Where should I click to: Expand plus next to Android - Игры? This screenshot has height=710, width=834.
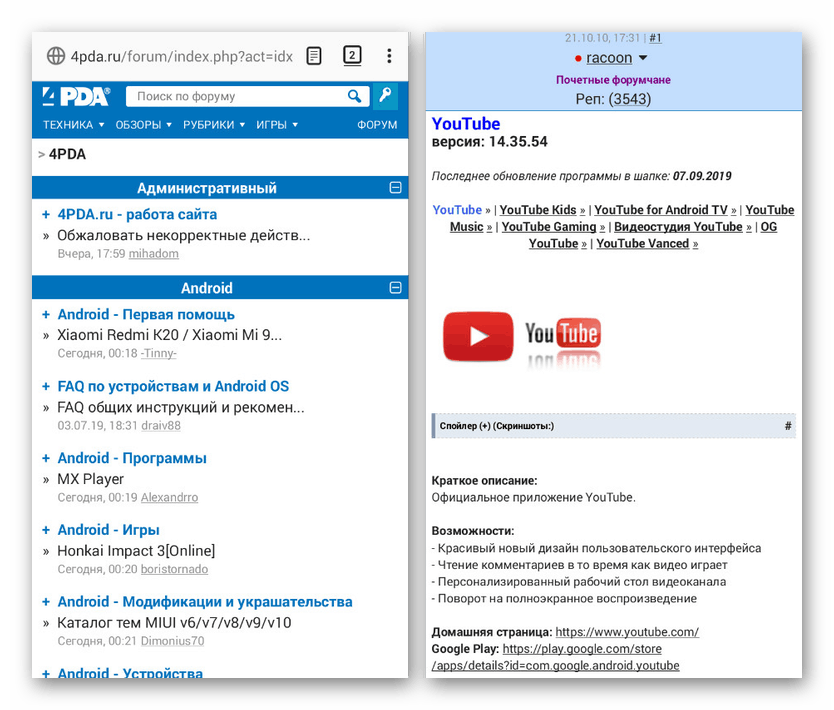pyautogui.click(x=46, y=530)
